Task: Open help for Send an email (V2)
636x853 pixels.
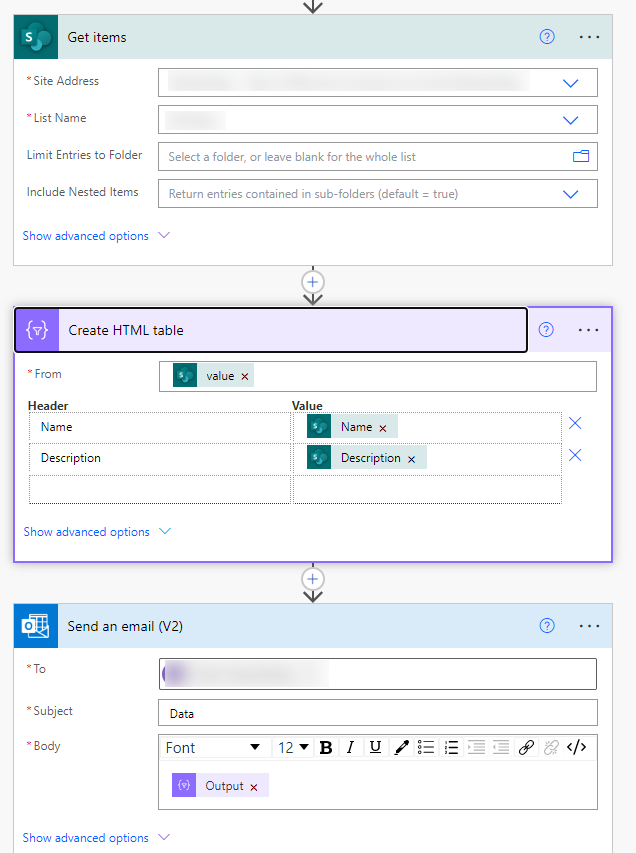Action: (x=547, y=626)
